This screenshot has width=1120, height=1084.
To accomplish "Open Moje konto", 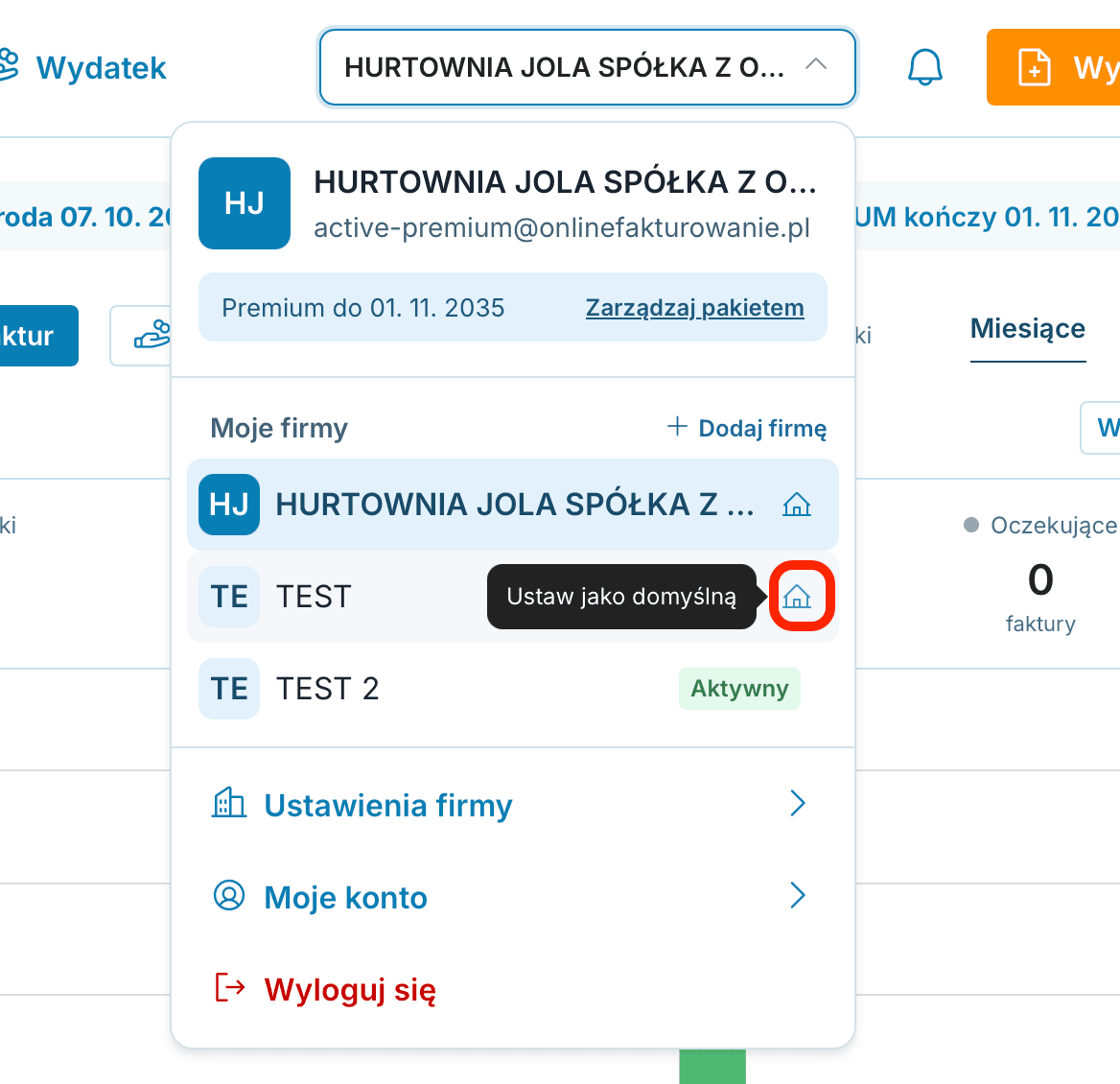I will (x=513, y=896).
